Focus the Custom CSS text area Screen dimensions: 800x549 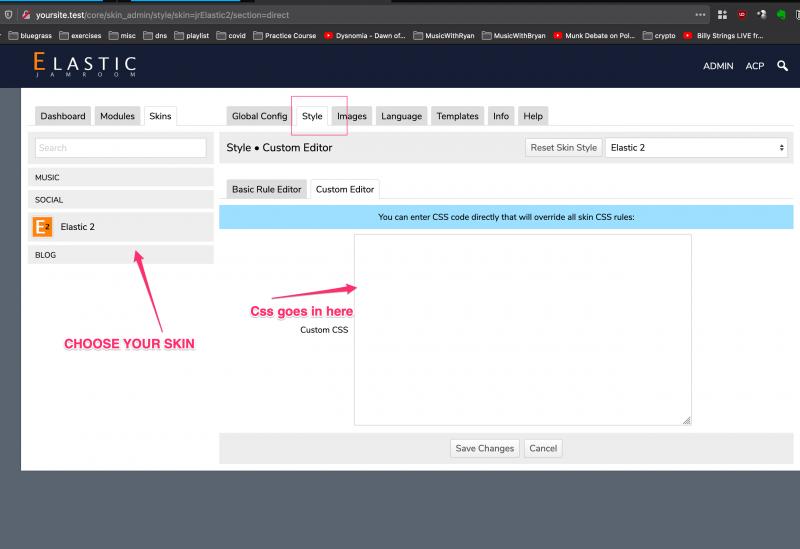point(523,330)
